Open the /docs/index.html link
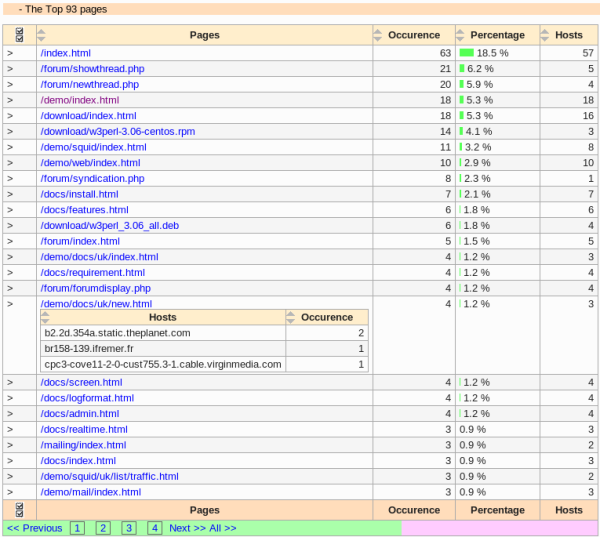Viewport: 600px width, 537px height. click(x=78, y=461)
